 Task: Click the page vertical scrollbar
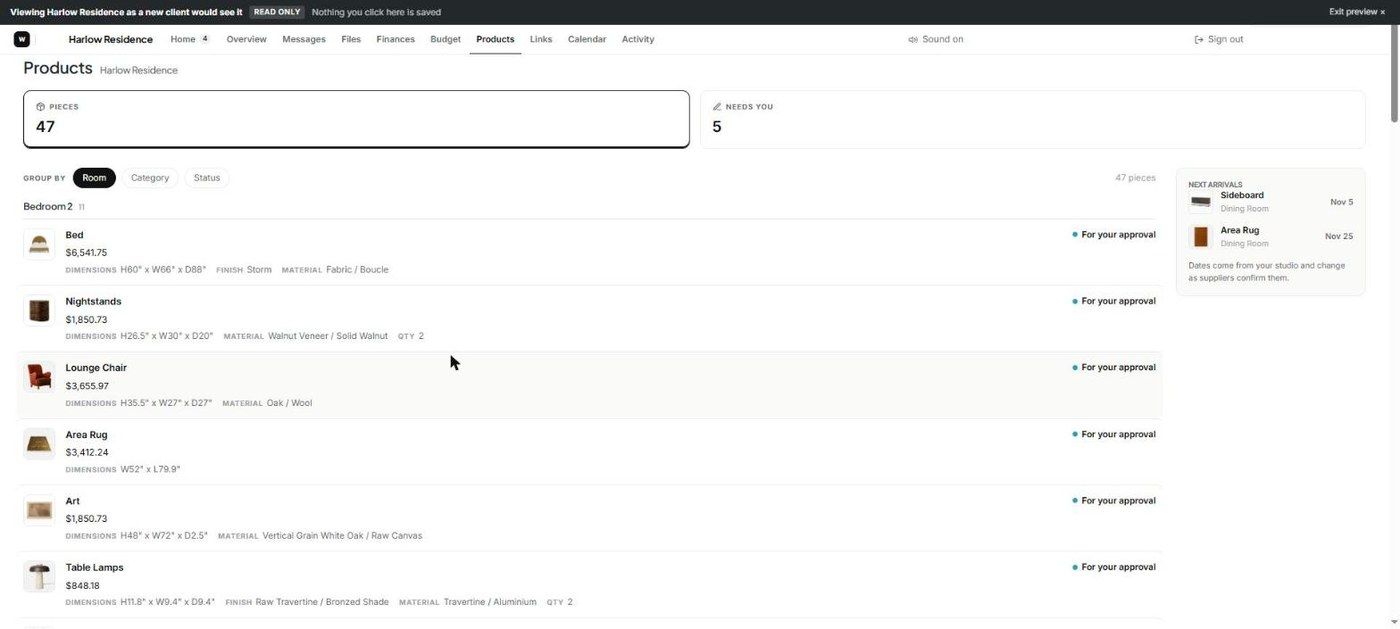[1394, 75]
